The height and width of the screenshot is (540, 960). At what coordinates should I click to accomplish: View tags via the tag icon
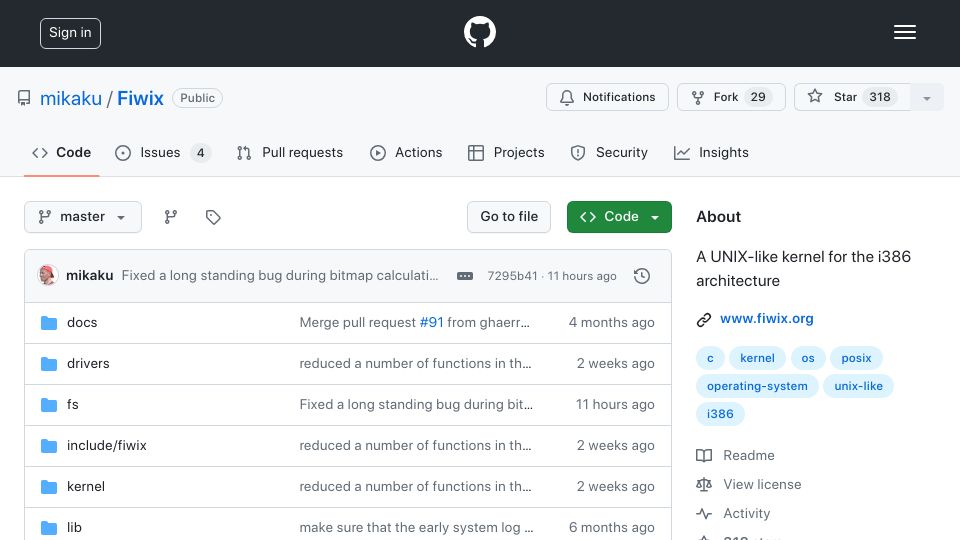point(213,217)
